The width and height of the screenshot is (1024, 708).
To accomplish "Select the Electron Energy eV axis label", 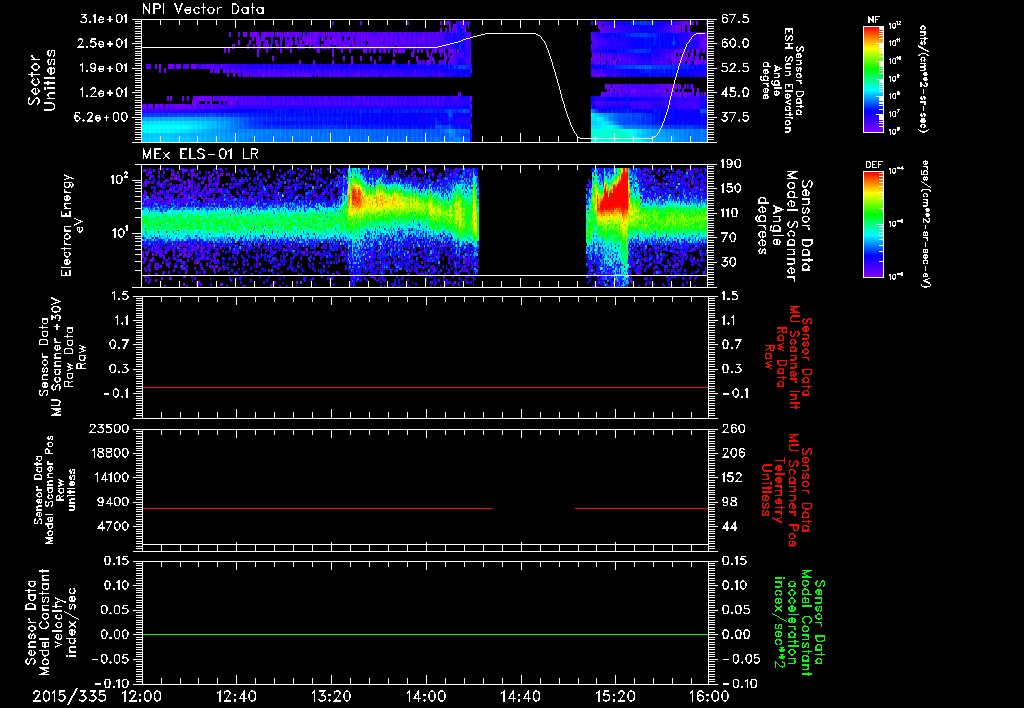I will (70, 225).
